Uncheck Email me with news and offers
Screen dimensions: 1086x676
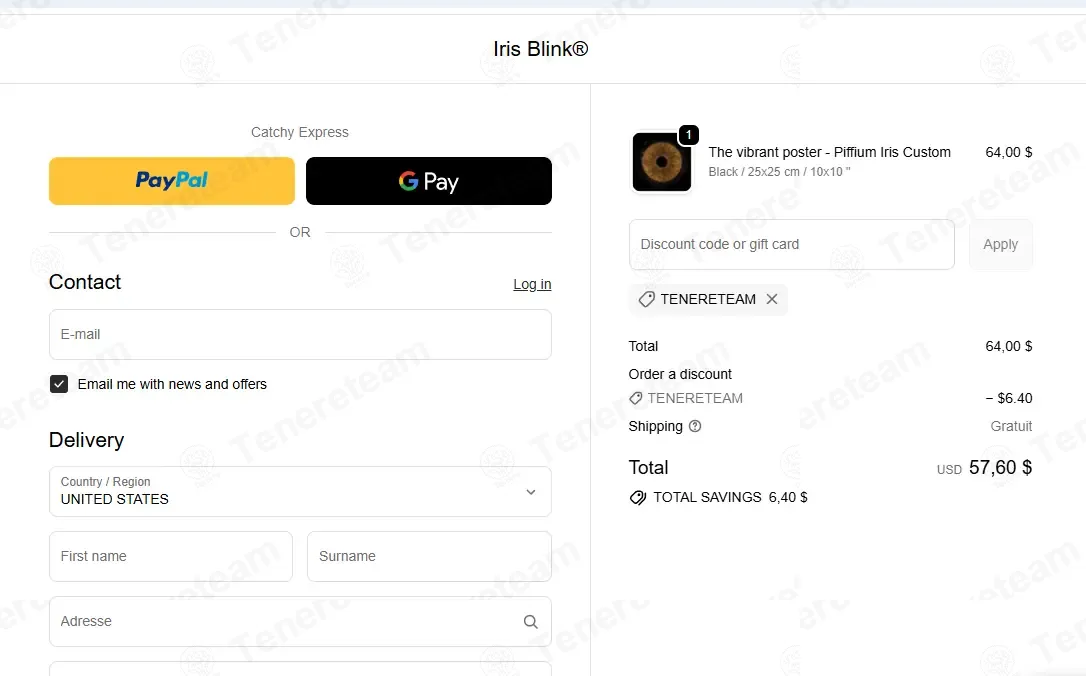[59, 384]
